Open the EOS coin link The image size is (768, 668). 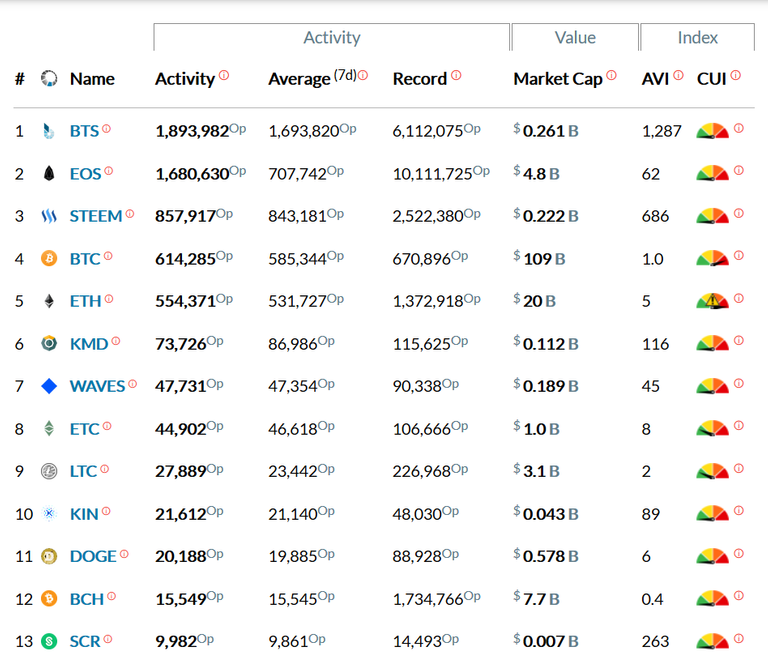85,174
